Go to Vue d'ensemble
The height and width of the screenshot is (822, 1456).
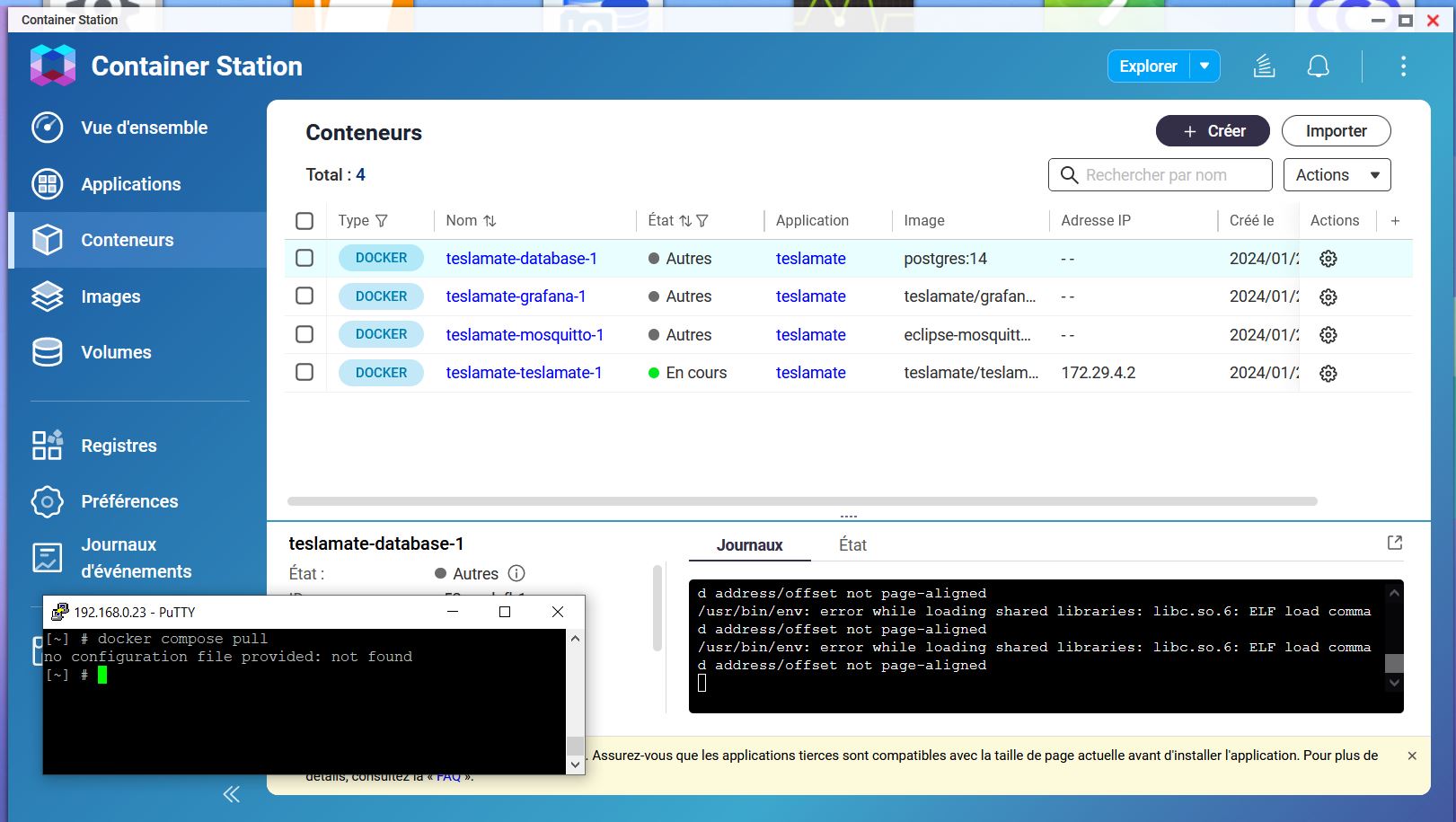[x=137, y=128]
